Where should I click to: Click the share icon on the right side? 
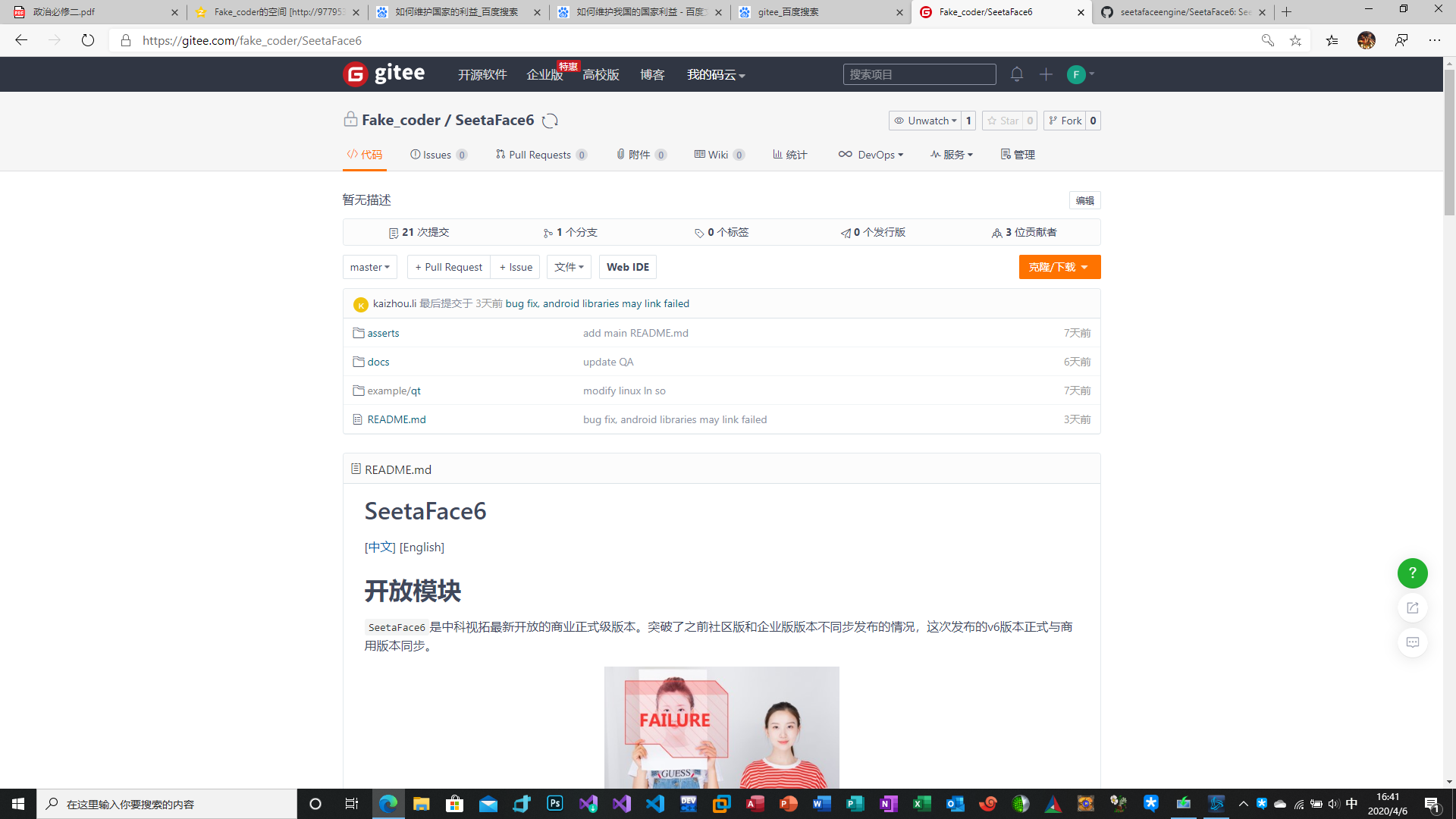(1411, 607)
